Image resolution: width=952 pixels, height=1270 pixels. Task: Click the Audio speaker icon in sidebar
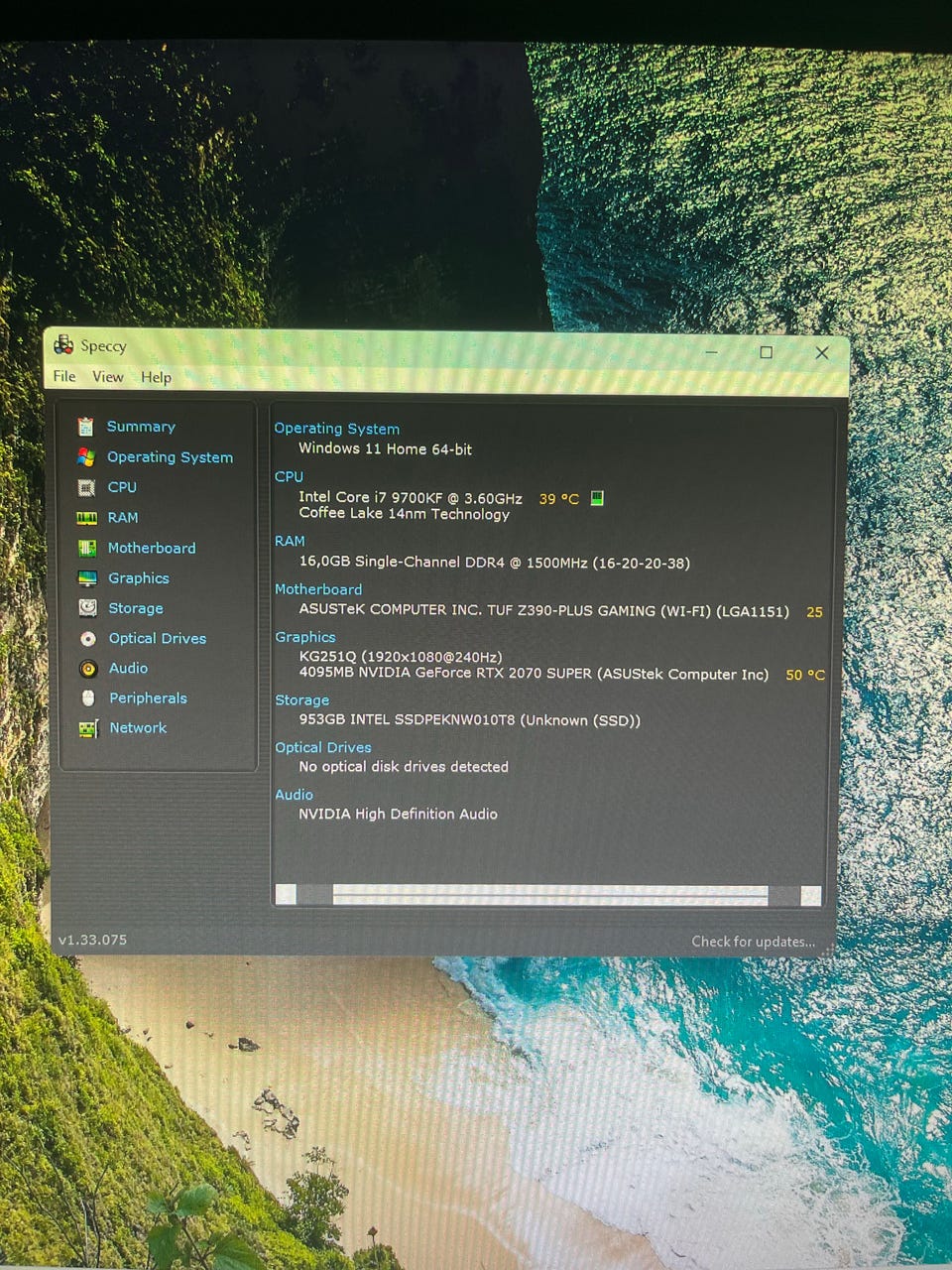88,669
